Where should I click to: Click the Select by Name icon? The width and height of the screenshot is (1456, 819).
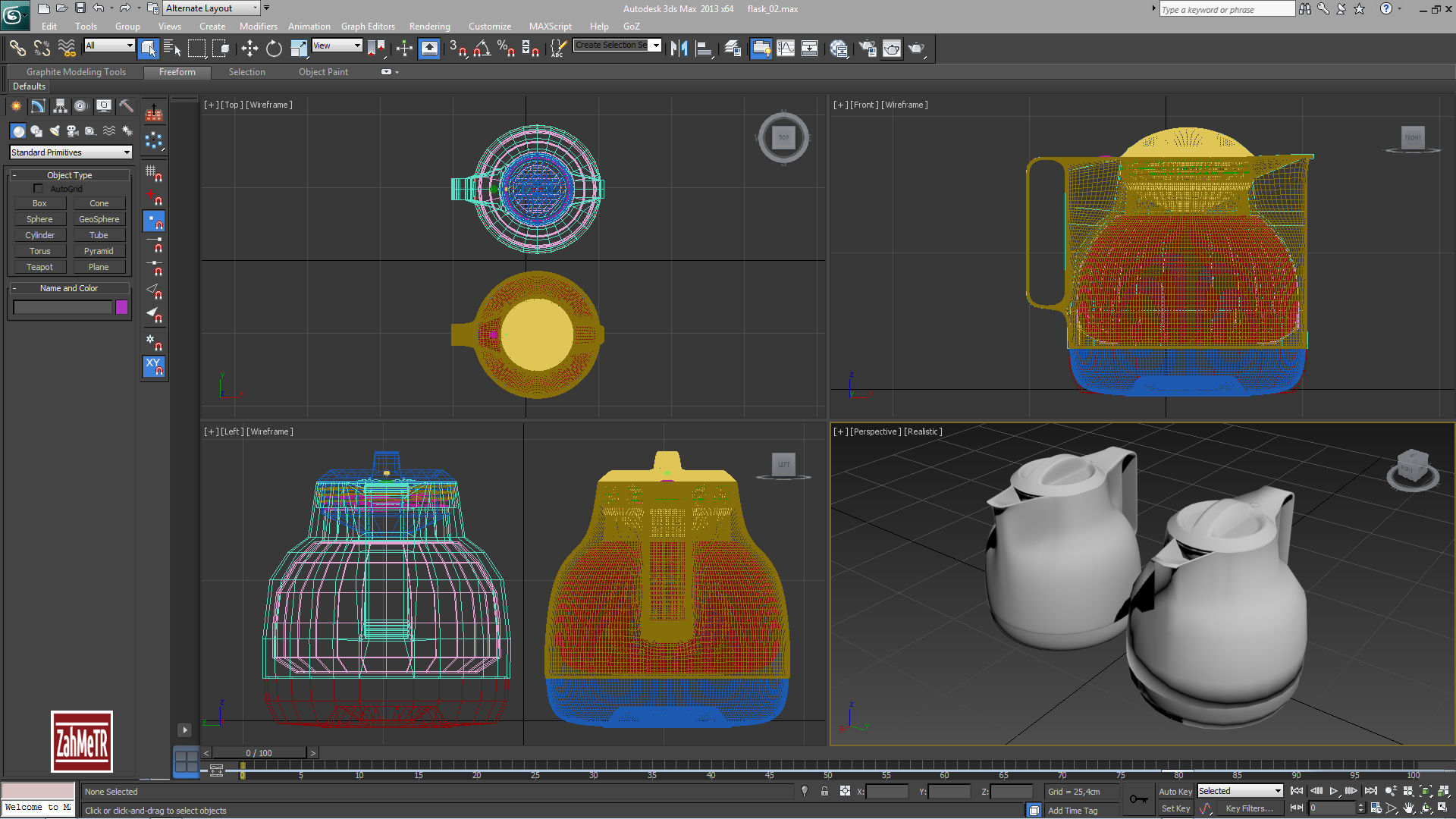point(172,49)
